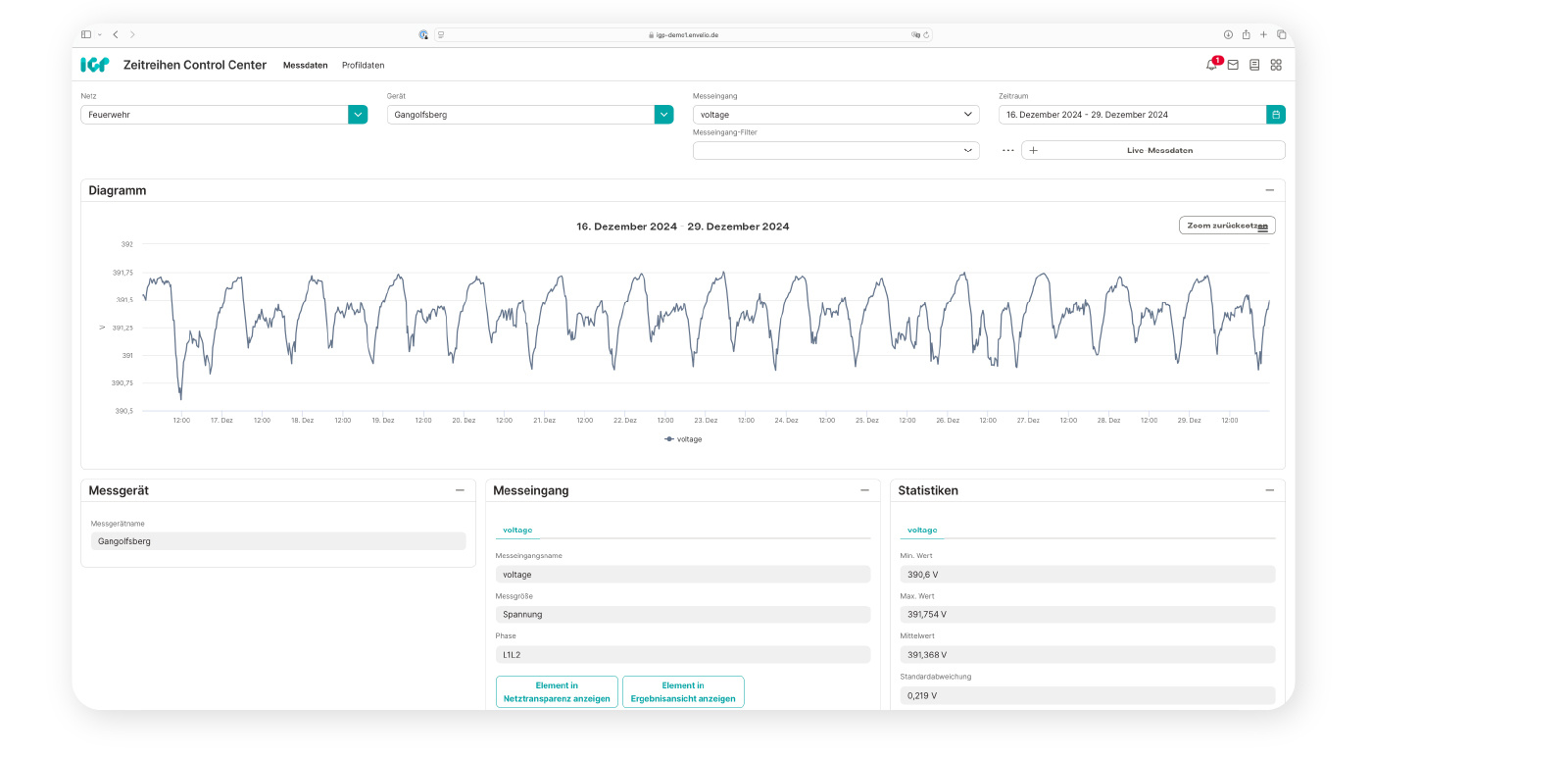Click the Gerät field showing Gangolfsberg
Screen dimensions: 1568x759
520,115
